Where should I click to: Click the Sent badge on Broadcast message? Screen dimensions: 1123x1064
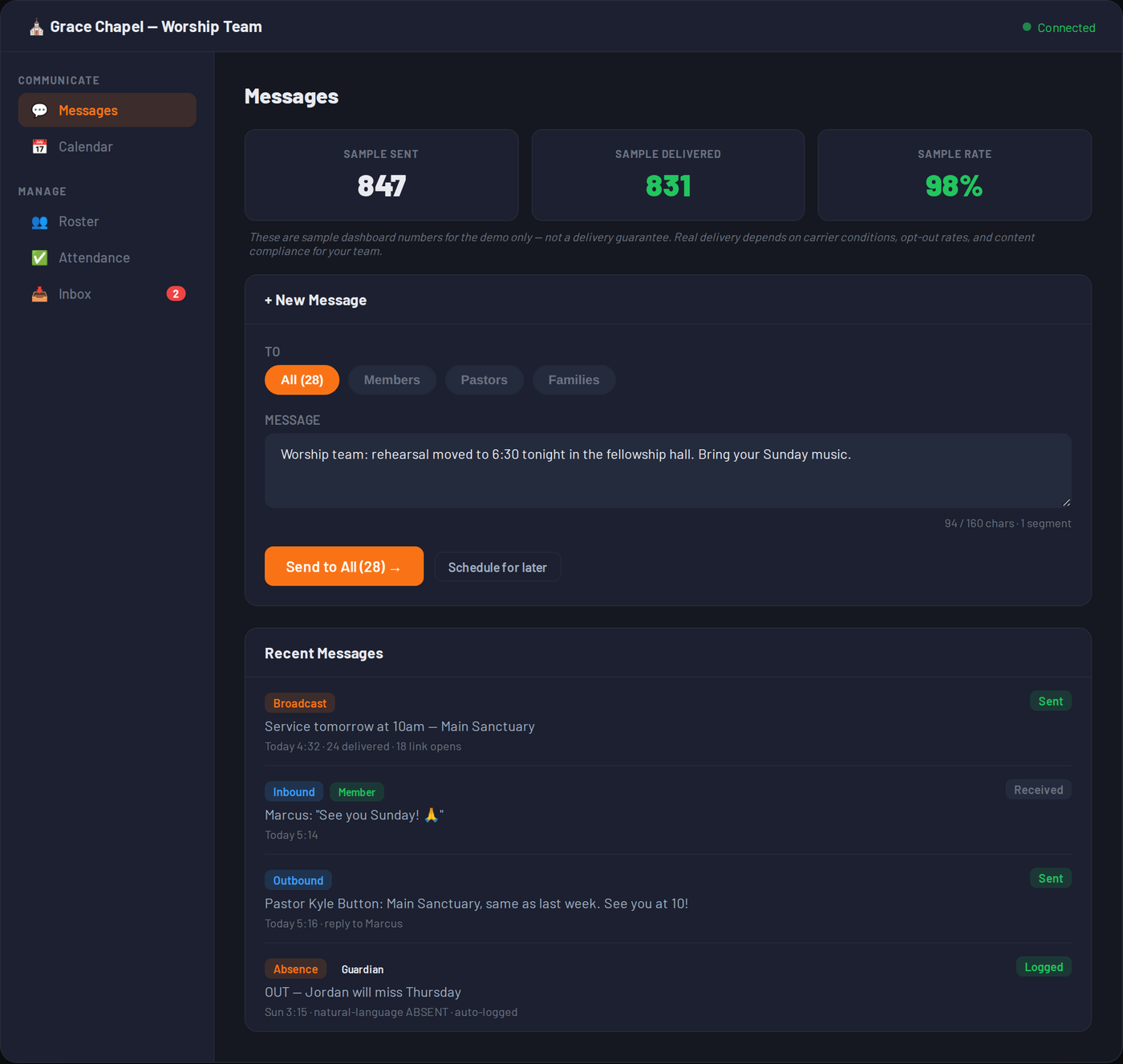coord(1051,701)
